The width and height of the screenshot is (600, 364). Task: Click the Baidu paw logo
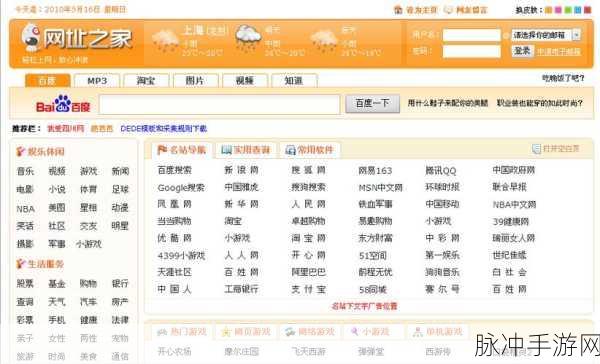[x=62, y=103]
